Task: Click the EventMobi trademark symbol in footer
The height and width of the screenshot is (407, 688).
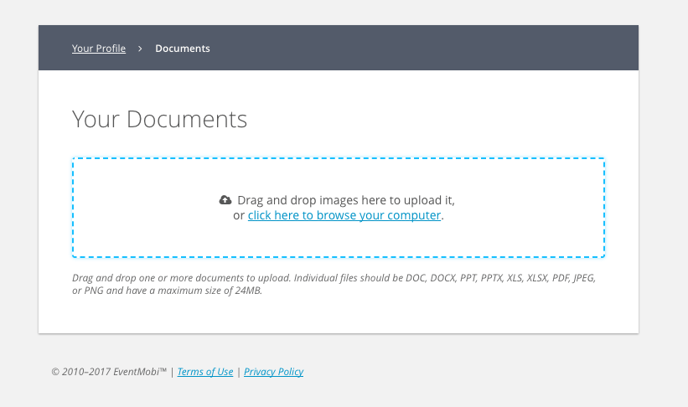Action: tap(163, 369)
